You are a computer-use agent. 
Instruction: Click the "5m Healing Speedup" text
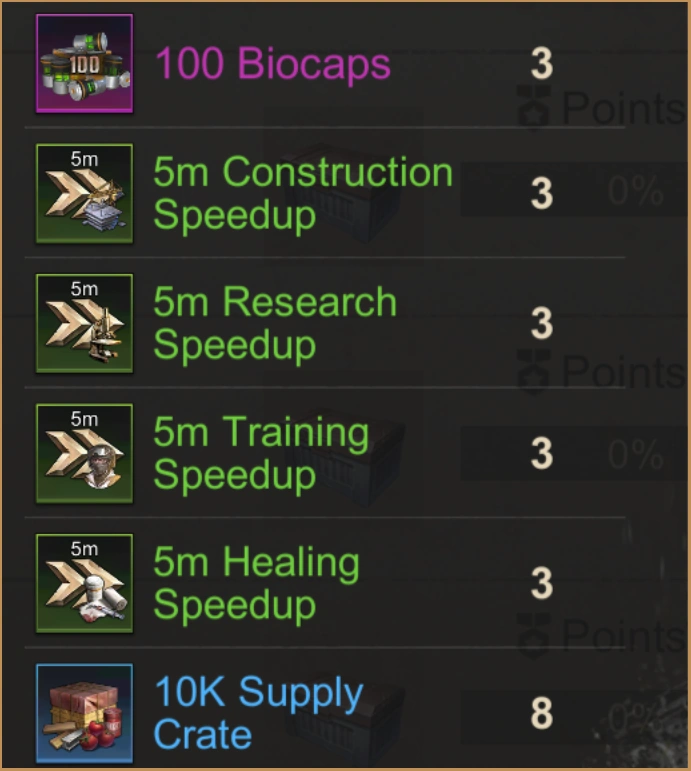coord(256,583)
